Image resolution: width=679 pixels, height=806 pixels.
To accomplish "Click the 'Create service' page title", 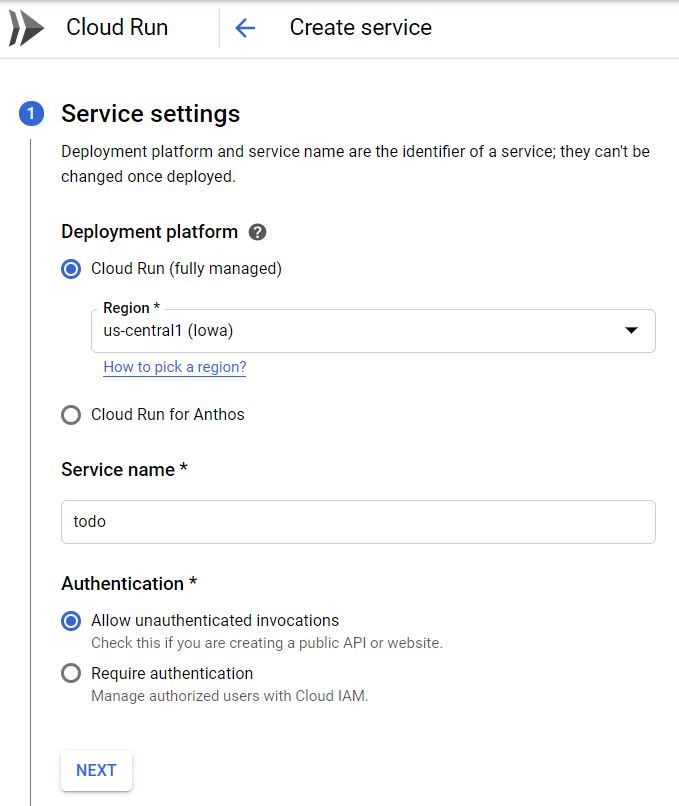I will [361, 27].
